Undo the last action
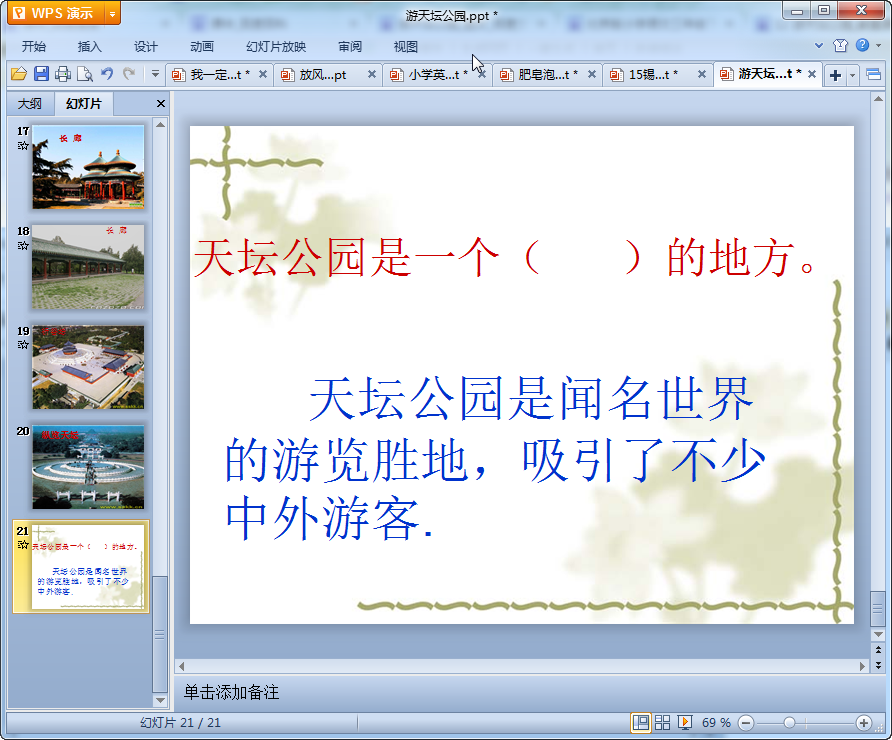 (x=107, y=74)
